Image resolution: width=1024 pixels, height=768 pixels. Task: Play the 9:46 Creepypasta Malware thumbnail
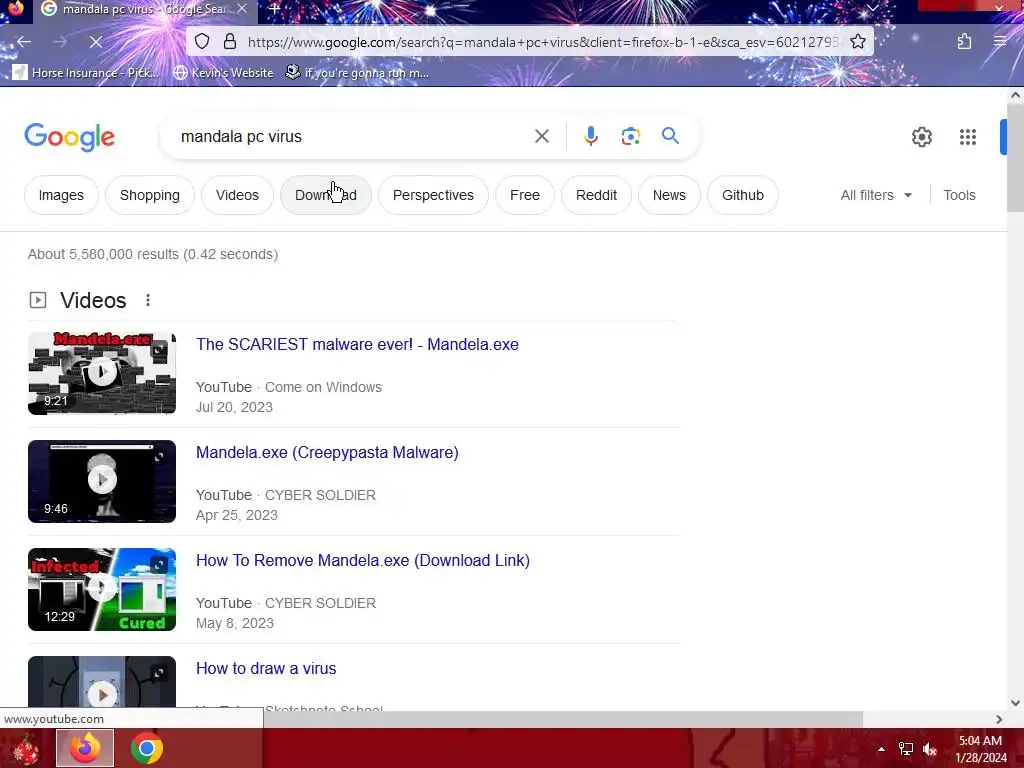102,481
